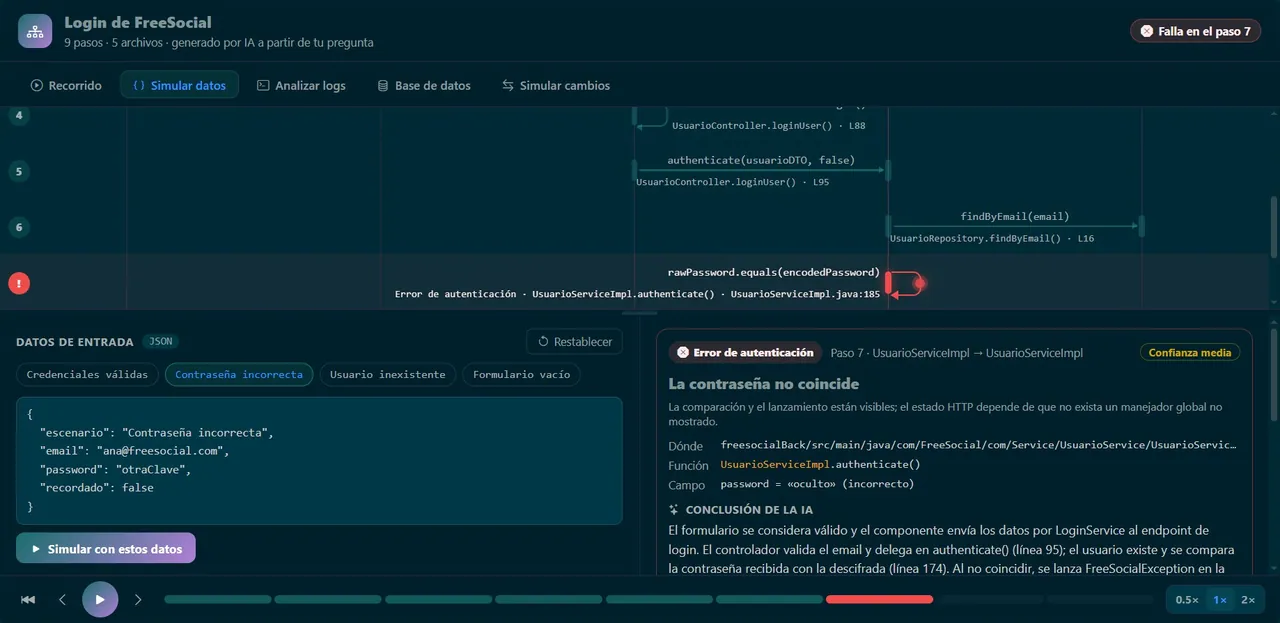Click UsuarioController.loginUser() · L88 reference

click(769, 126)
